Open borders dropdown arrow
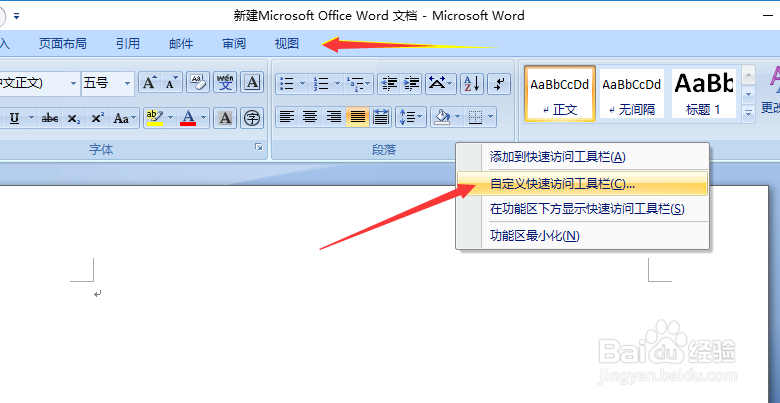The height and width of the screenshot is (403, 780). (491, 117)
